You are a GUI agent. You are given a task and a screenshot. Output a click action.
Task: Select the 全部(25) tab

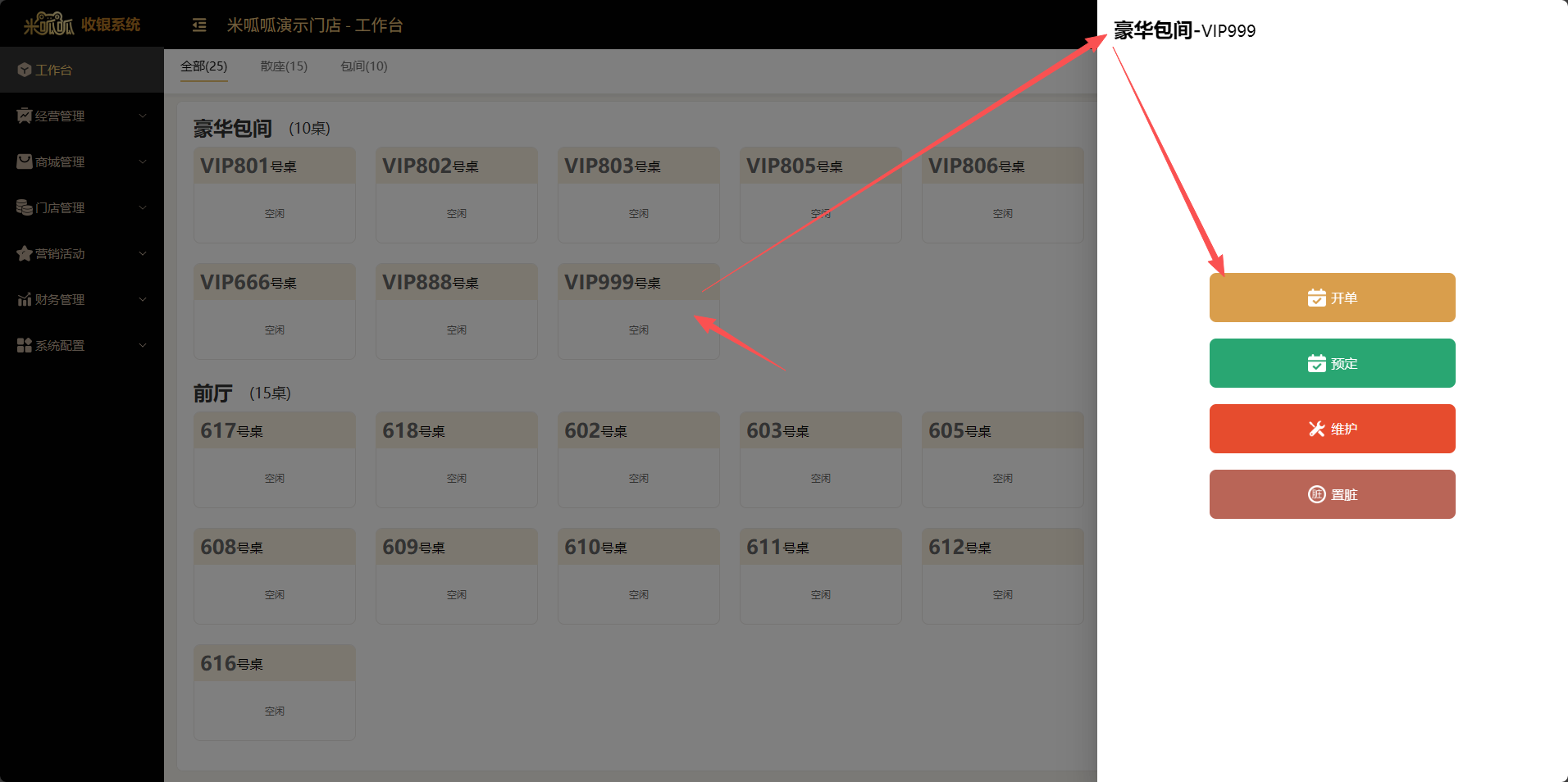point(203,66)
